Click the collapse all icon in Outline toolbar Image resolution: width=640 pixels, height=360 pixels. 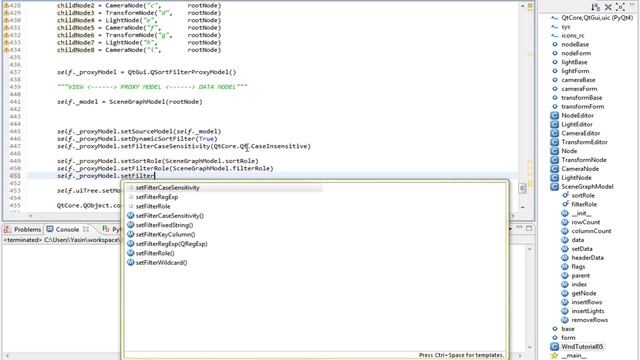[x=620, y=7]
